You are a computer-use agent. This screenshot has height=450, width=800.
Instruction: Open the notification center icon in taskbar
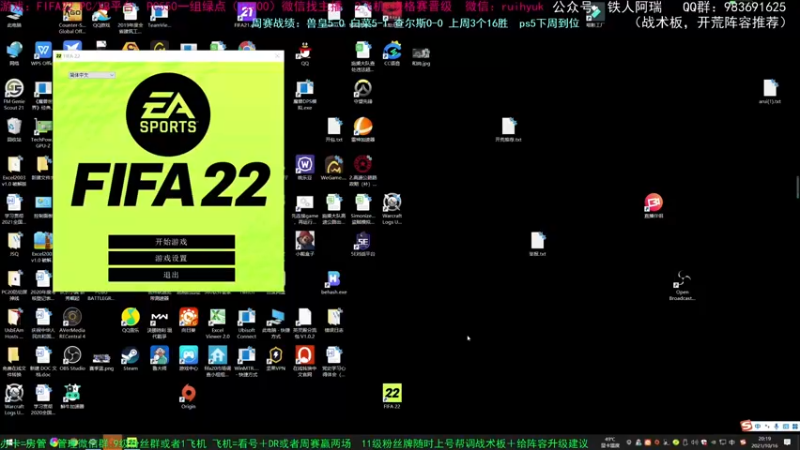[x=787, y=442]
